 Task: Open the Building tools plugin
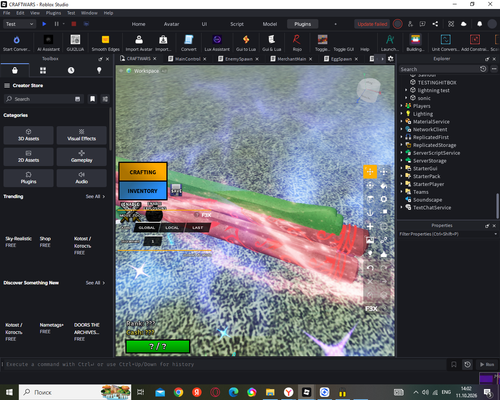click(415, 43)
